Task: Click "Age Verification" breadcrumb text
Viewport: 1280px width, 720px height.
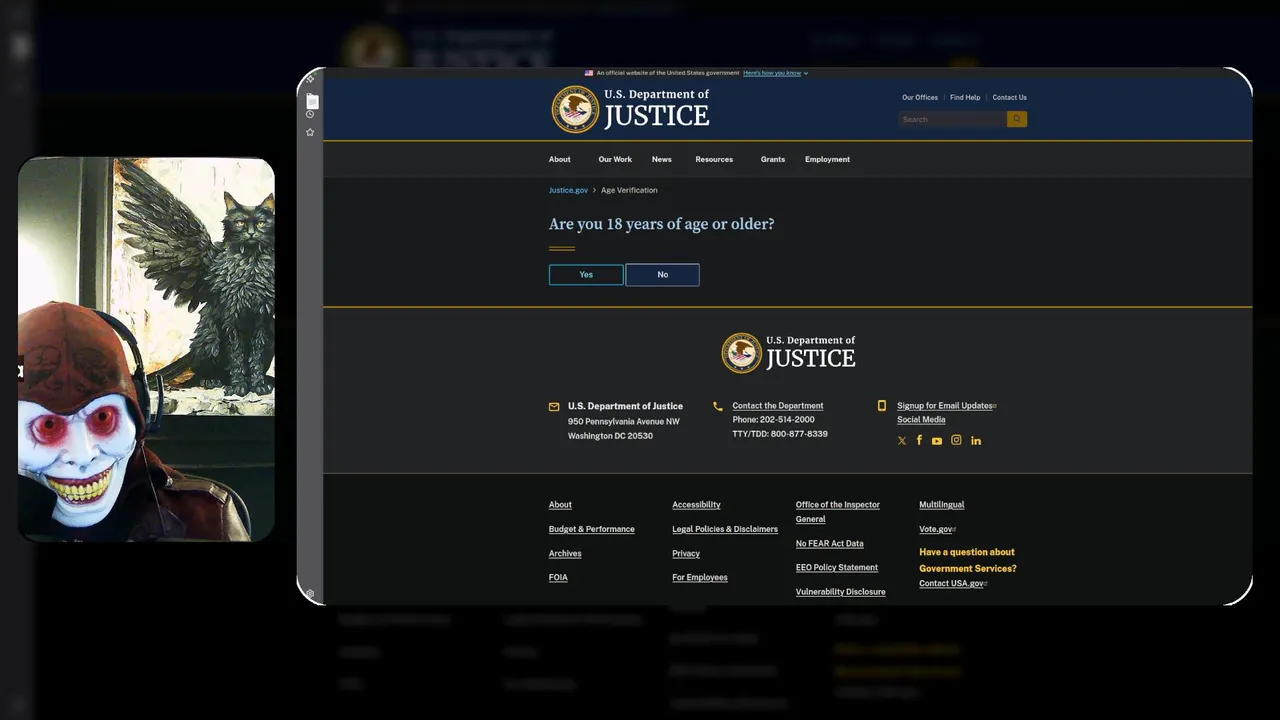Action: point(629,190)
